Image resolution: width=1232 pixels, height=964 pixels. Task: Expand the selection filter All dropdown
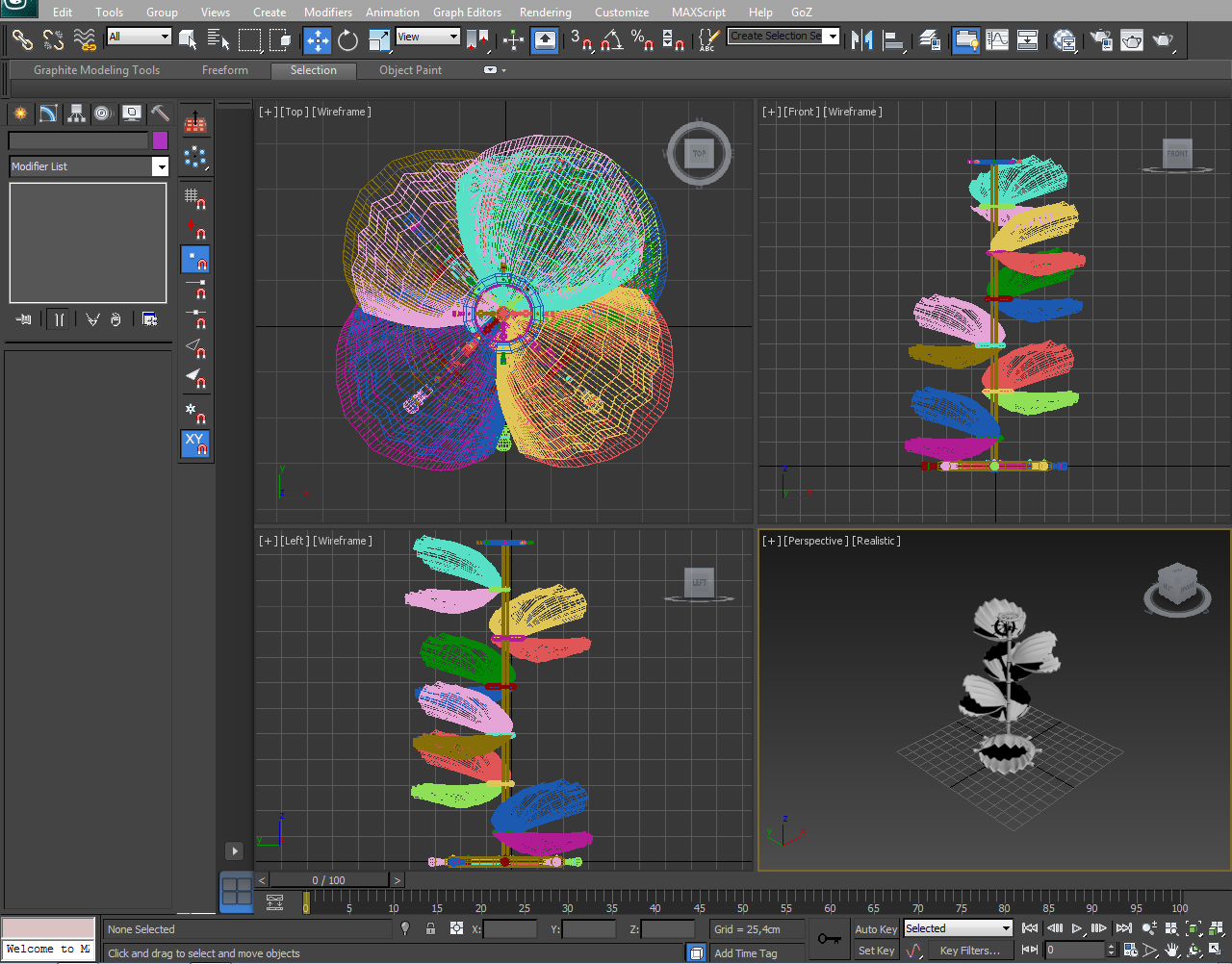click(165, 37)
